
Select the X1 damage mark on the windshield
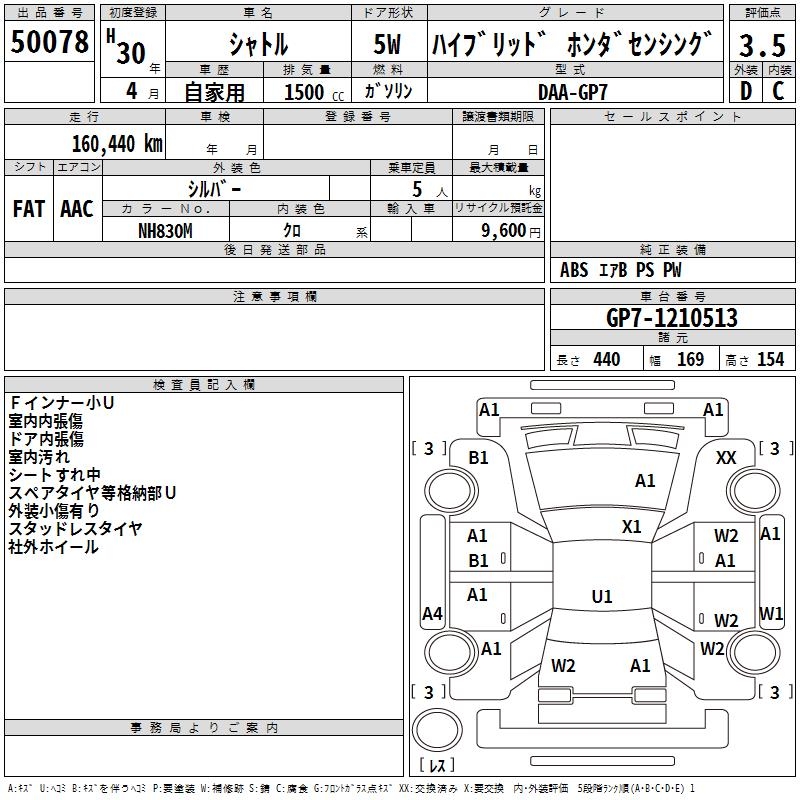click(x=632, y=527)
